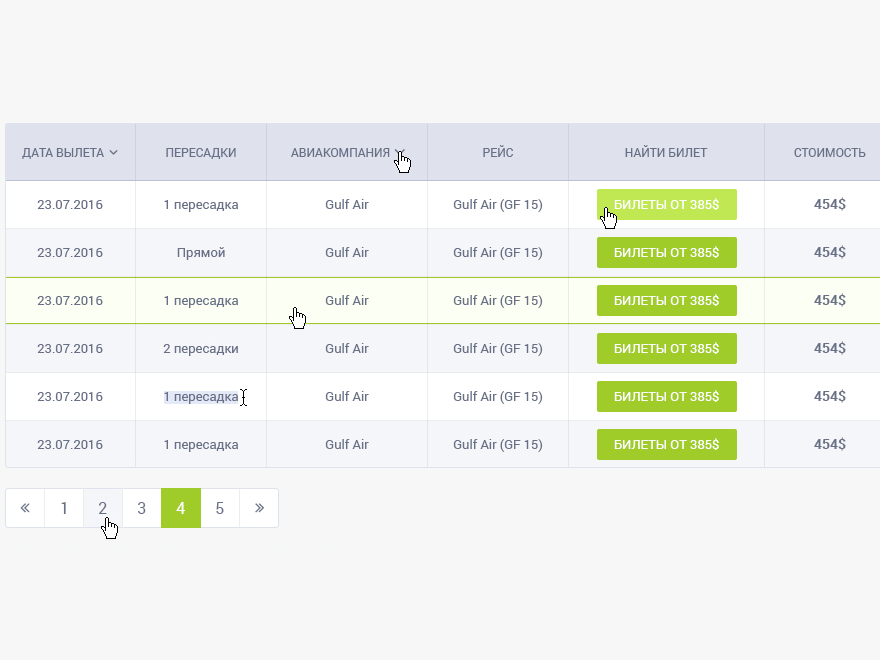
Task: Select the highlighted 1 пересадка text in fifth row
Action: 200,396
